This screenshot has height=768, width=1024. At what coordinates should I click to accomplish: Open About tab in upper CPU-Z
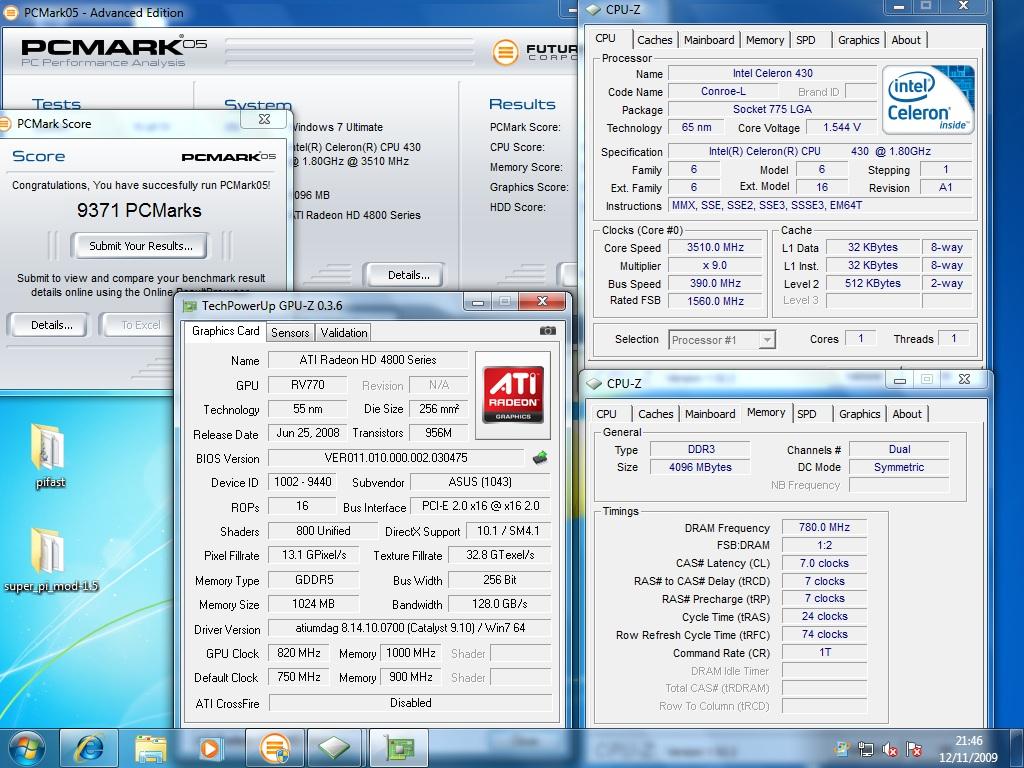pyautogui.click(x=906, y=40)
